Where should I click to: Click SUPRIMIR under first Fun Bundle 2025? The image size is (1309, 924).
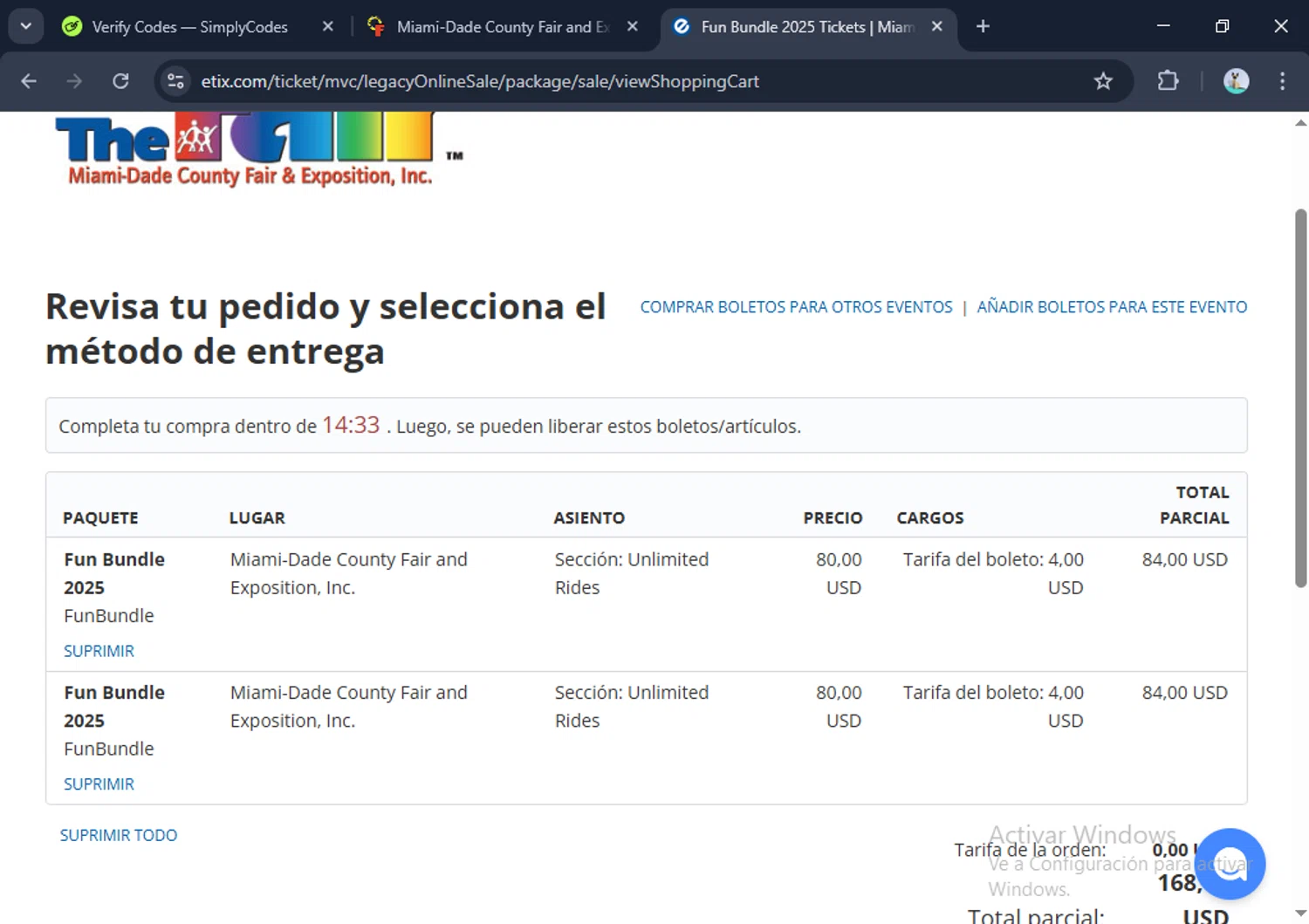[x=99, y=651]
